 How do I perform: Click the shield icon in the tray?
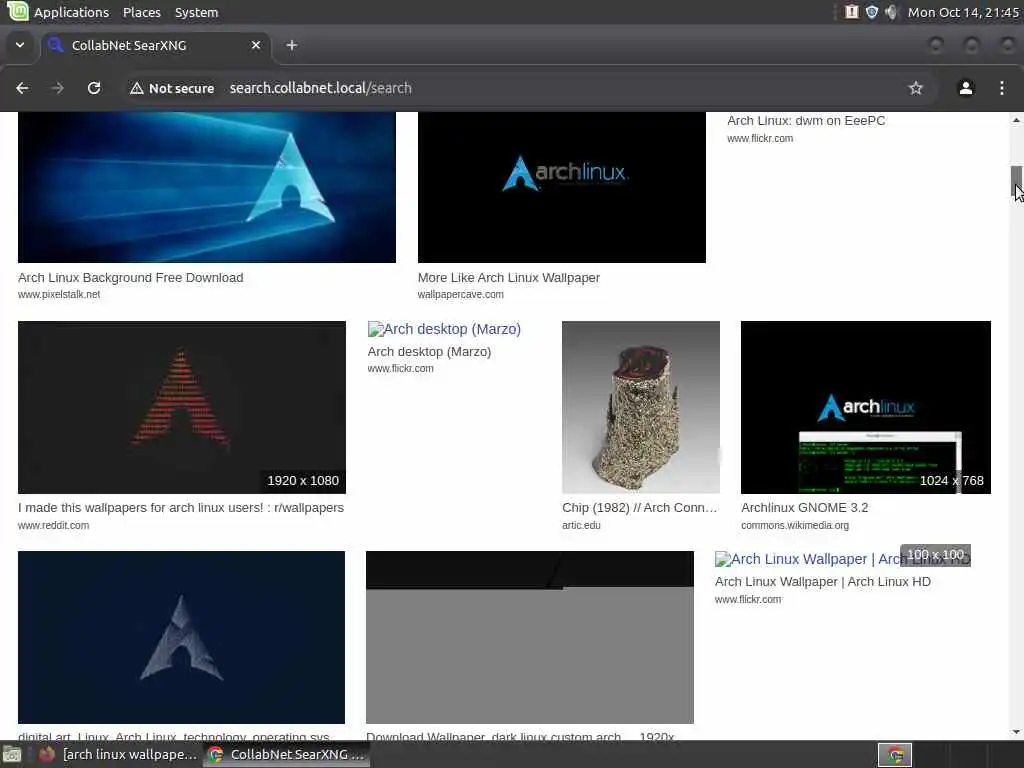pos(872,12)
